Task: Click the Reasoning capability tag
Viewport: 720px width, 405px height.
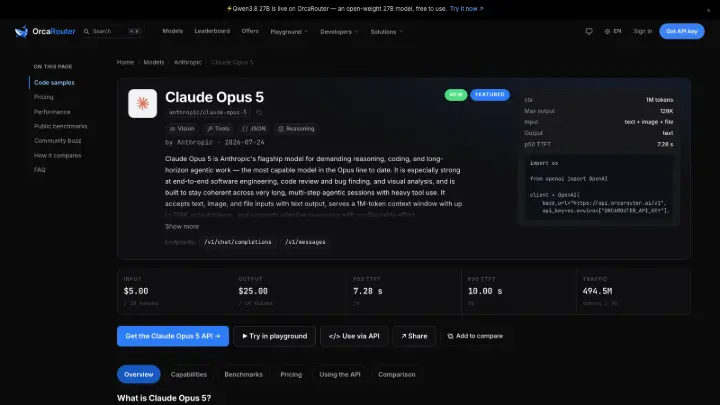Action: tap(296, 129)
